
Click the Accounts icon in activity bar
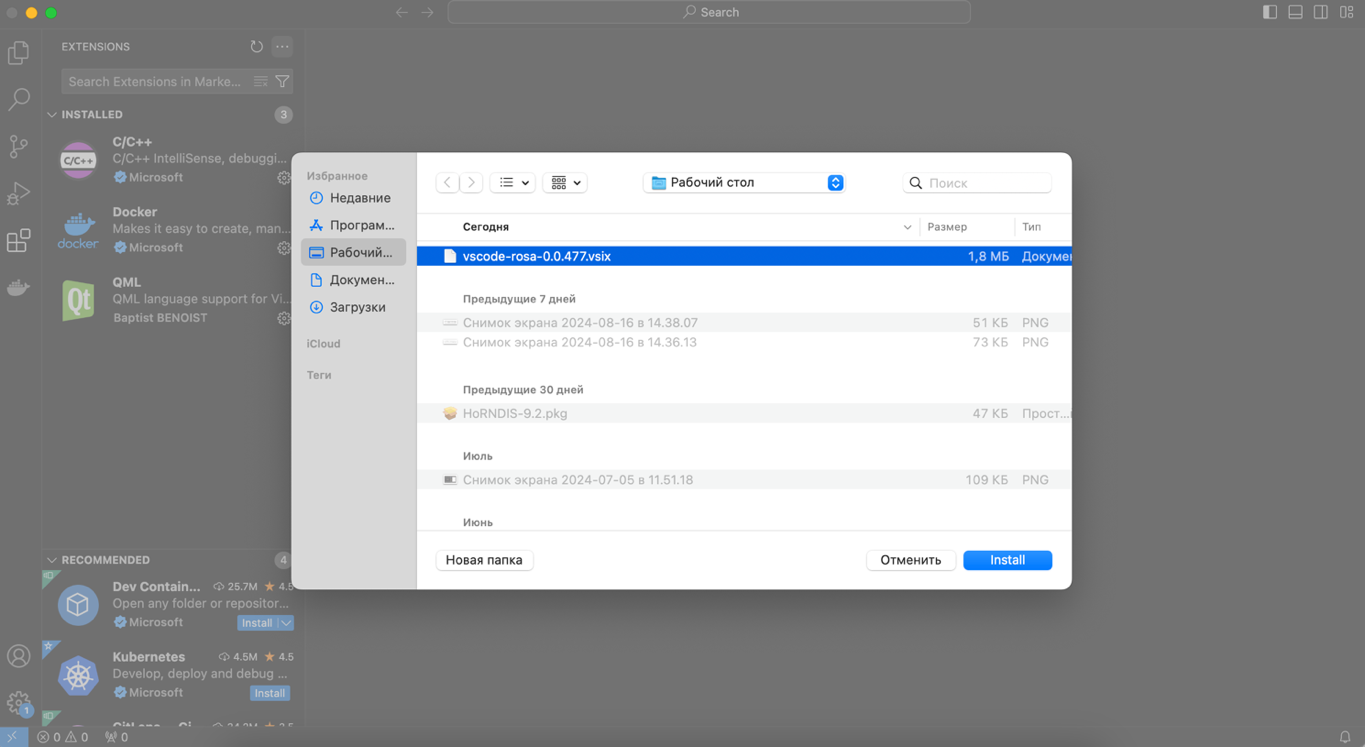[19, 656]
